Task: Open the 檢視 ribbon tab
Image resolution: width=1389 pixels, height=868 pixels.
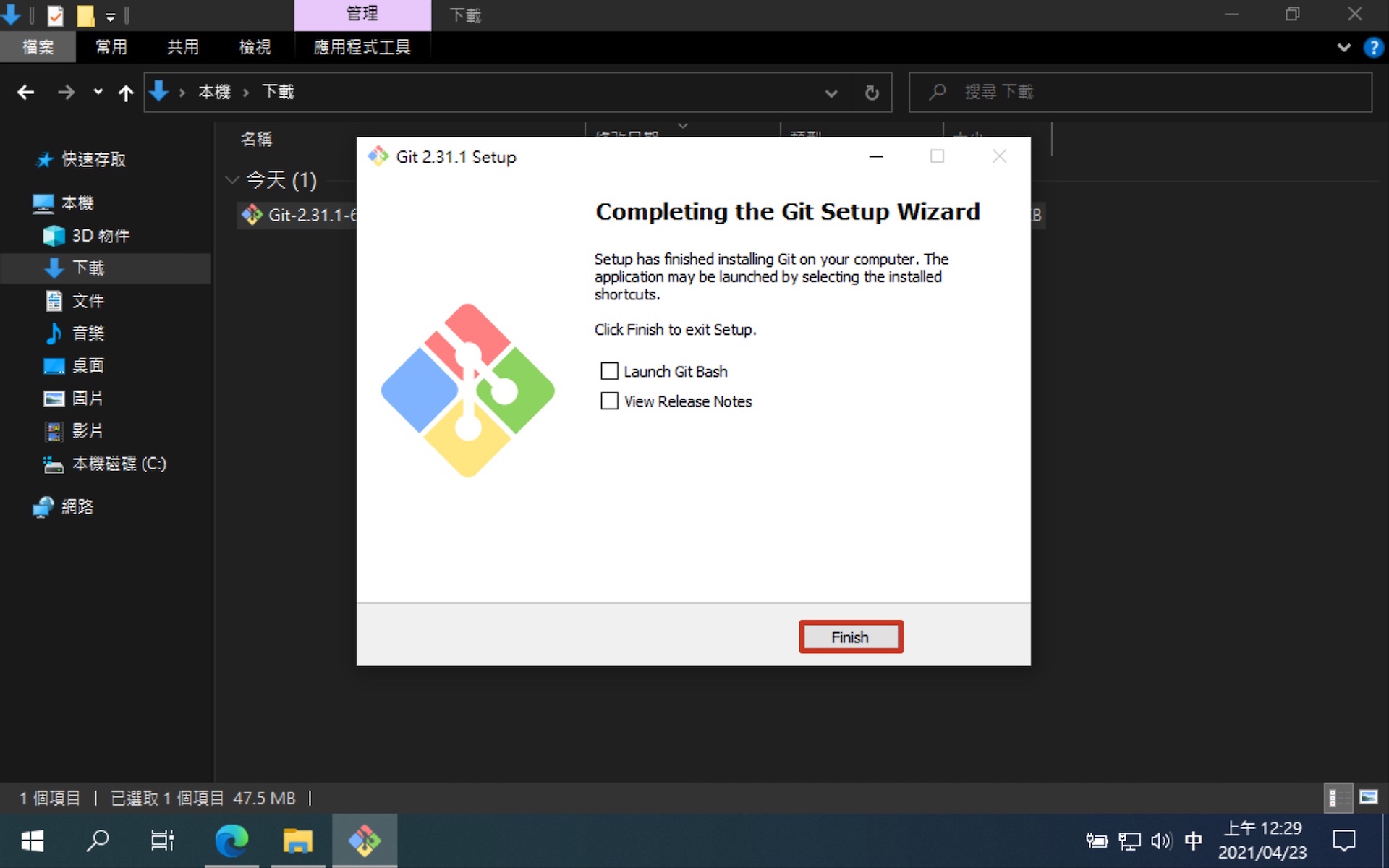Action: 255,47
